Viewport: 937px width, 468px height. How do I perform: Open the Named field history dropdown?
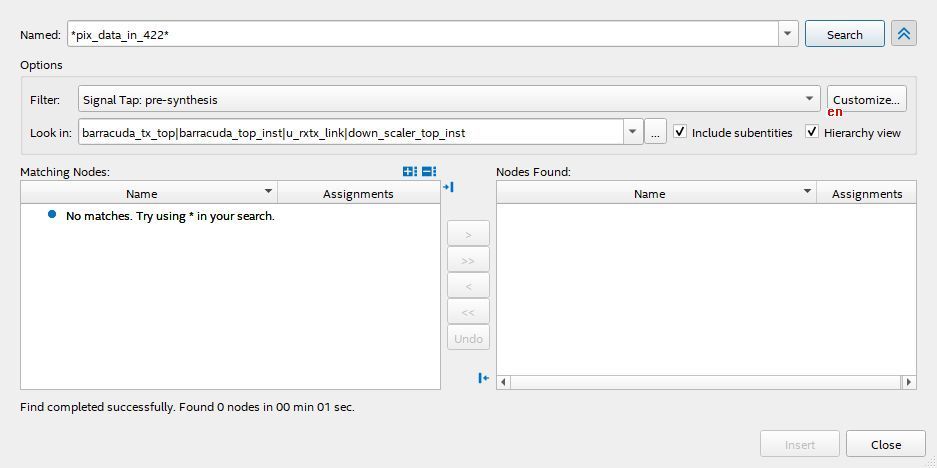click(x=788, y=34)
